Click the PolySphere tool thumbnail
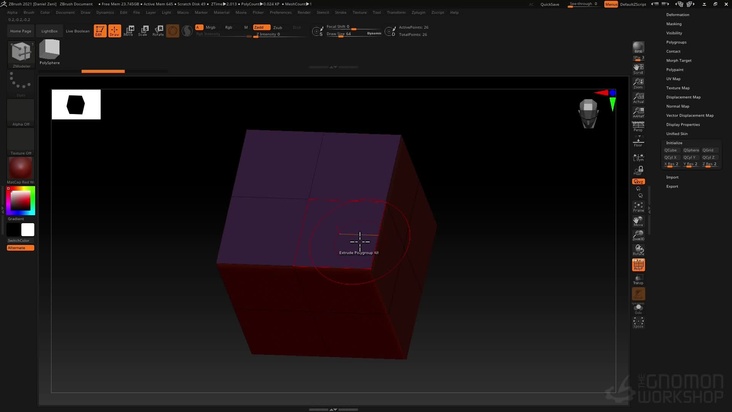732x412 pixels. point(50,50)
